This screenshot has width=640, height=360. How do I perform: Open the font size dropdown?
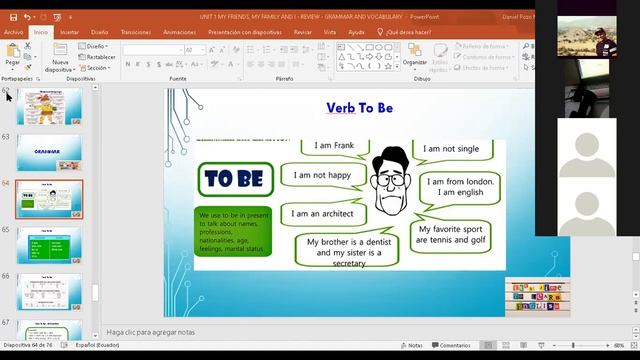tap(202, 50)
